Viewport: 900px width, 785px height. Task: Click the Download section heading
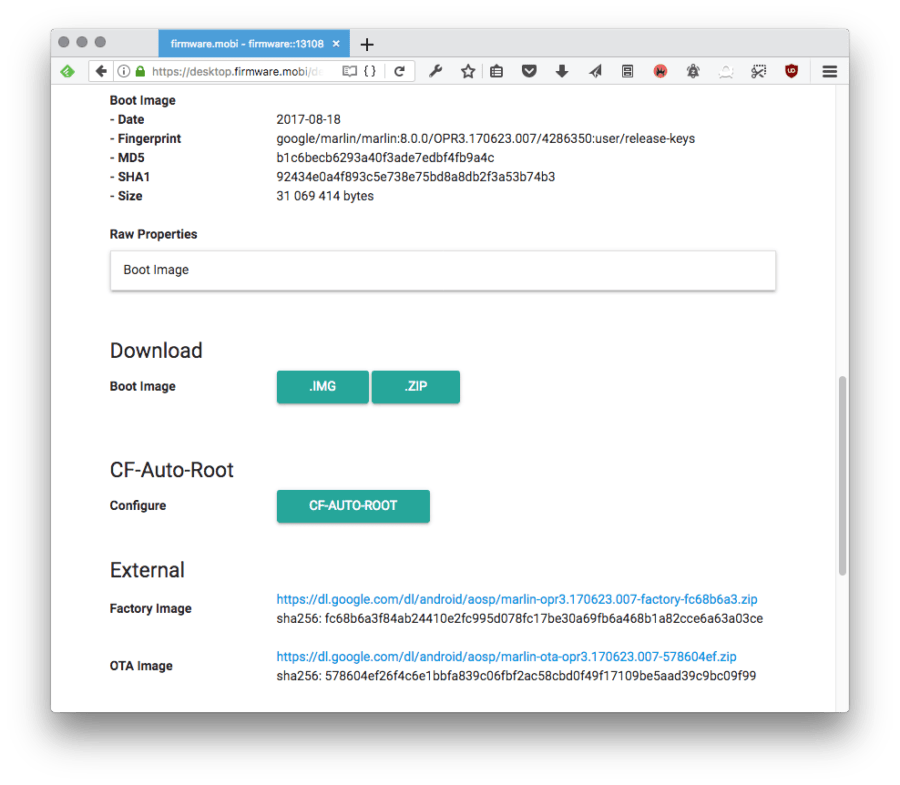tap(156, 351)
